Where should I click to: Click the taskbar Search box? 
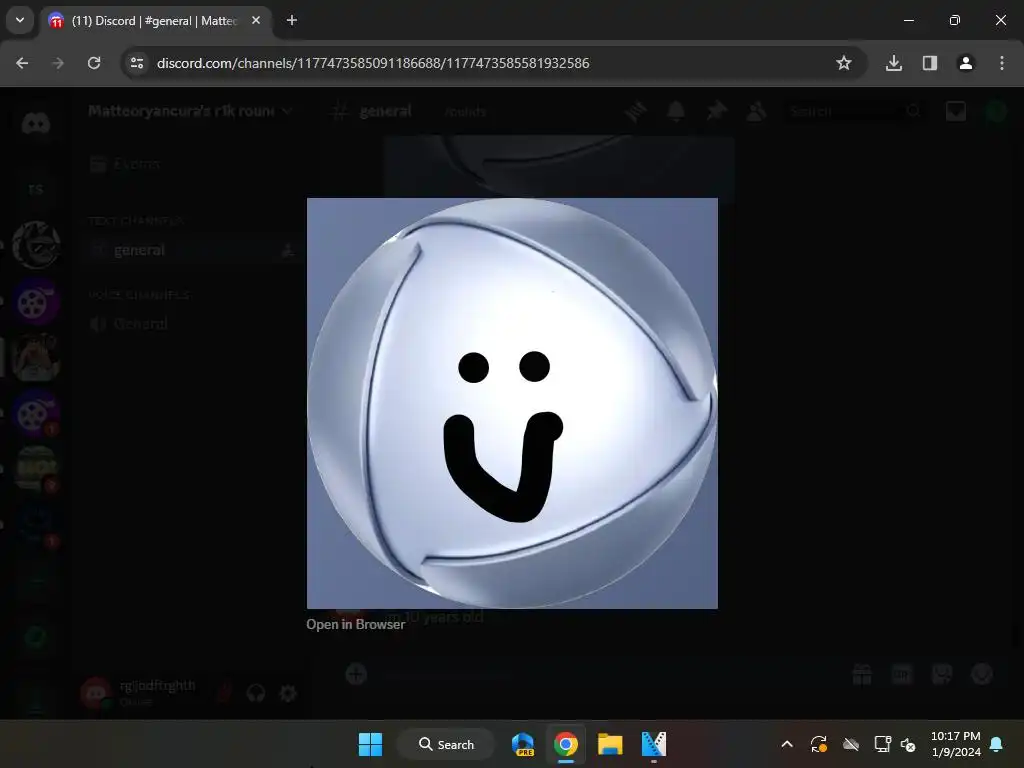click(x=447, y=744)
